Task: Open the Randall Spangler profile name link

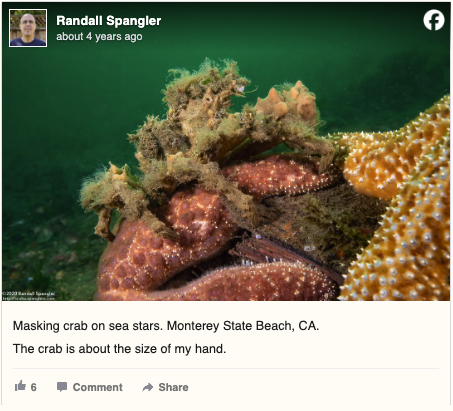Action: coord(109,21)
